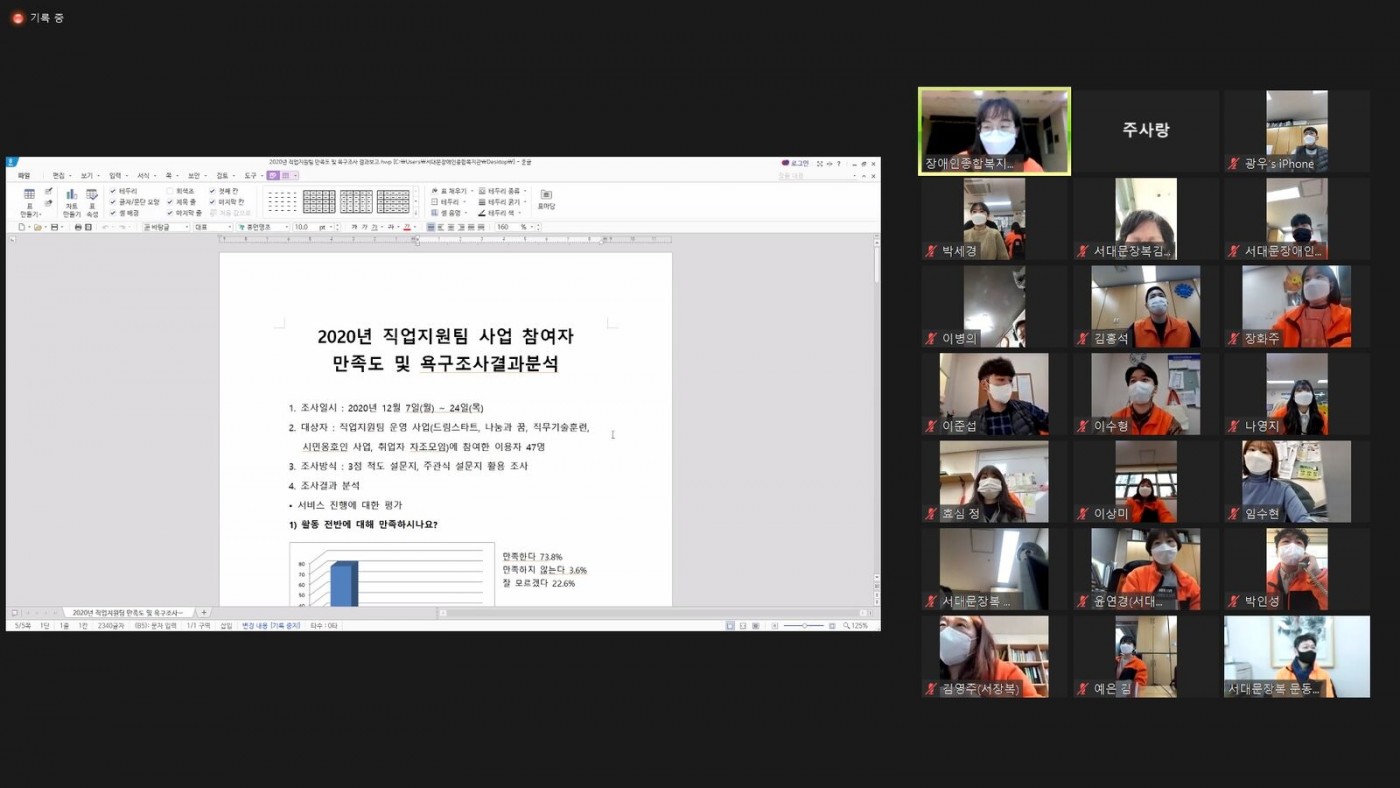Expand the 테두리 색 dropdown

coord(500,213)
